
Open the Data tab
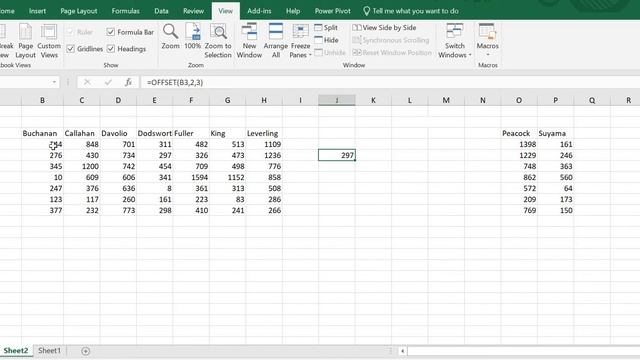161,11
